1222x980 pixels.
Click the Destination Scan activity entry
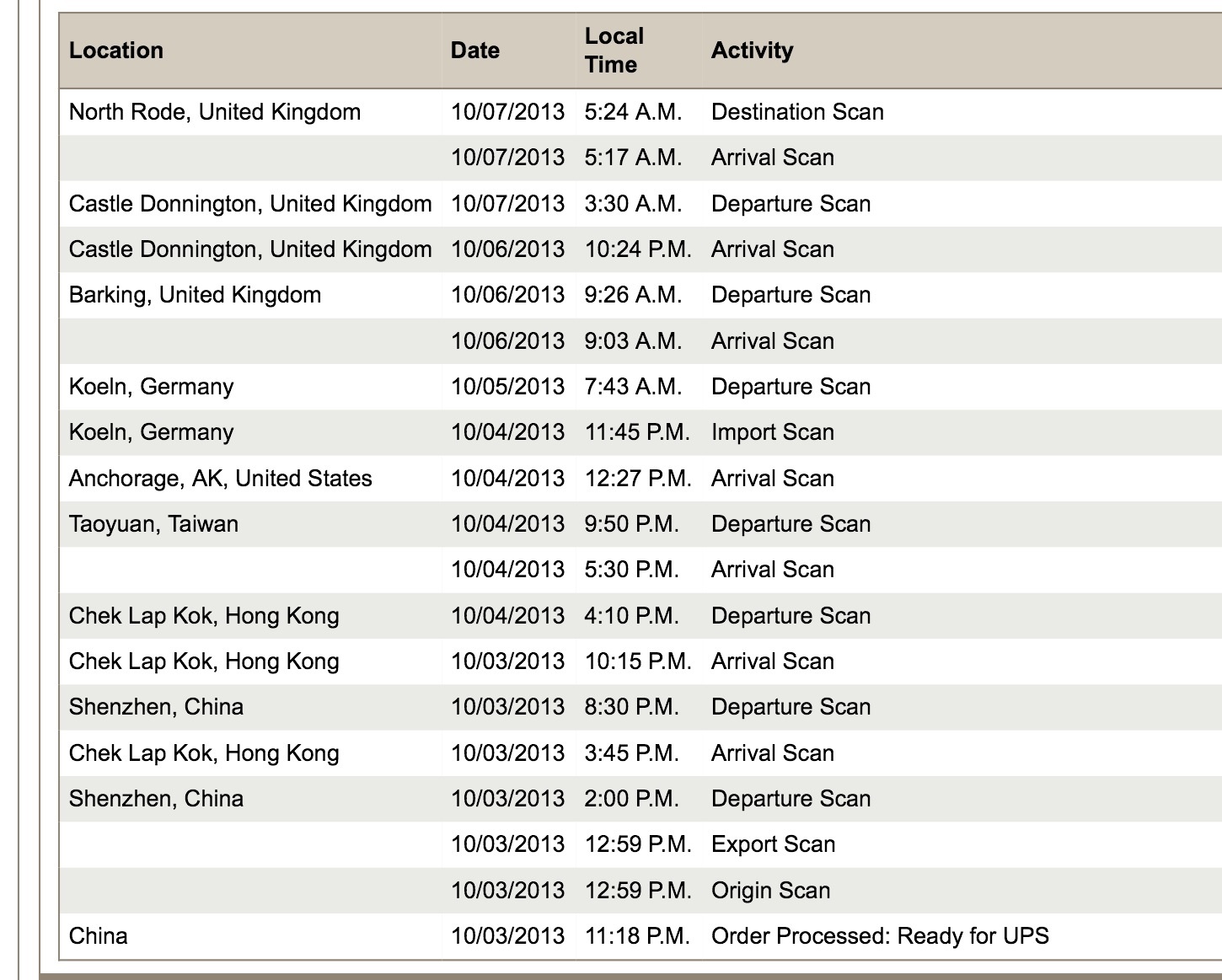pos(797,112)
